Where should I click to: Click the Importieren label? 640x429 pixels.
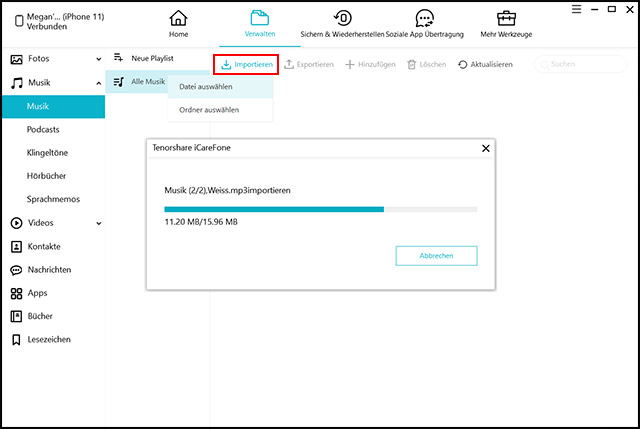coord(253,64)
